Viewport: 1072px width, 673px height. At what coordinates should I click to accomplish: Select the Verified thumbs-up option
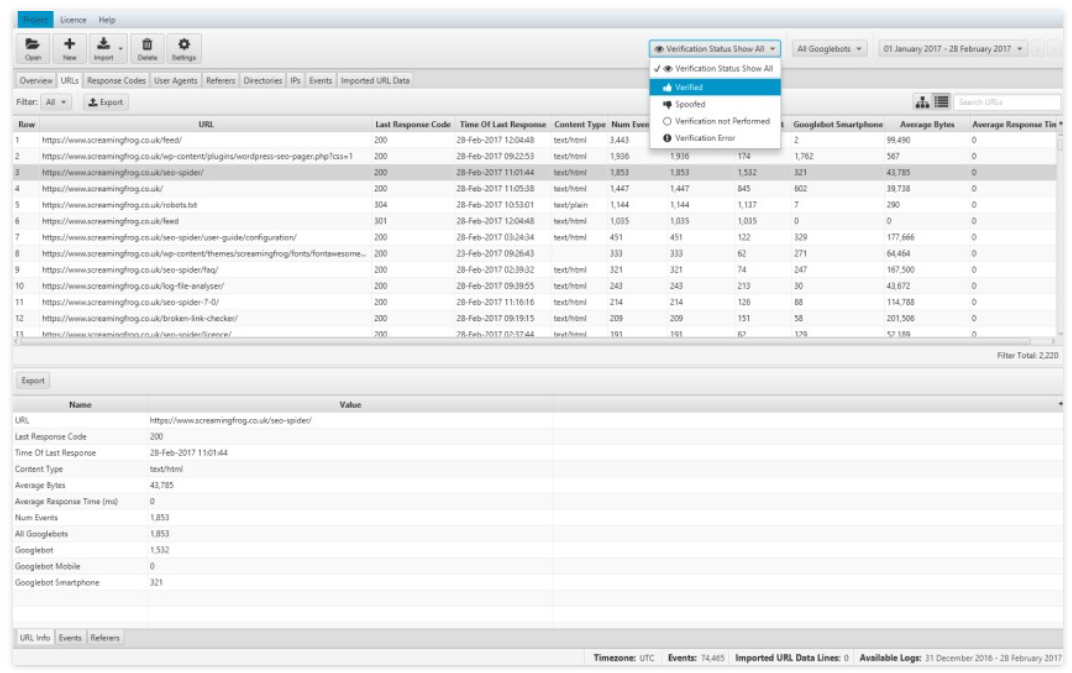click(x=714, y=88)
